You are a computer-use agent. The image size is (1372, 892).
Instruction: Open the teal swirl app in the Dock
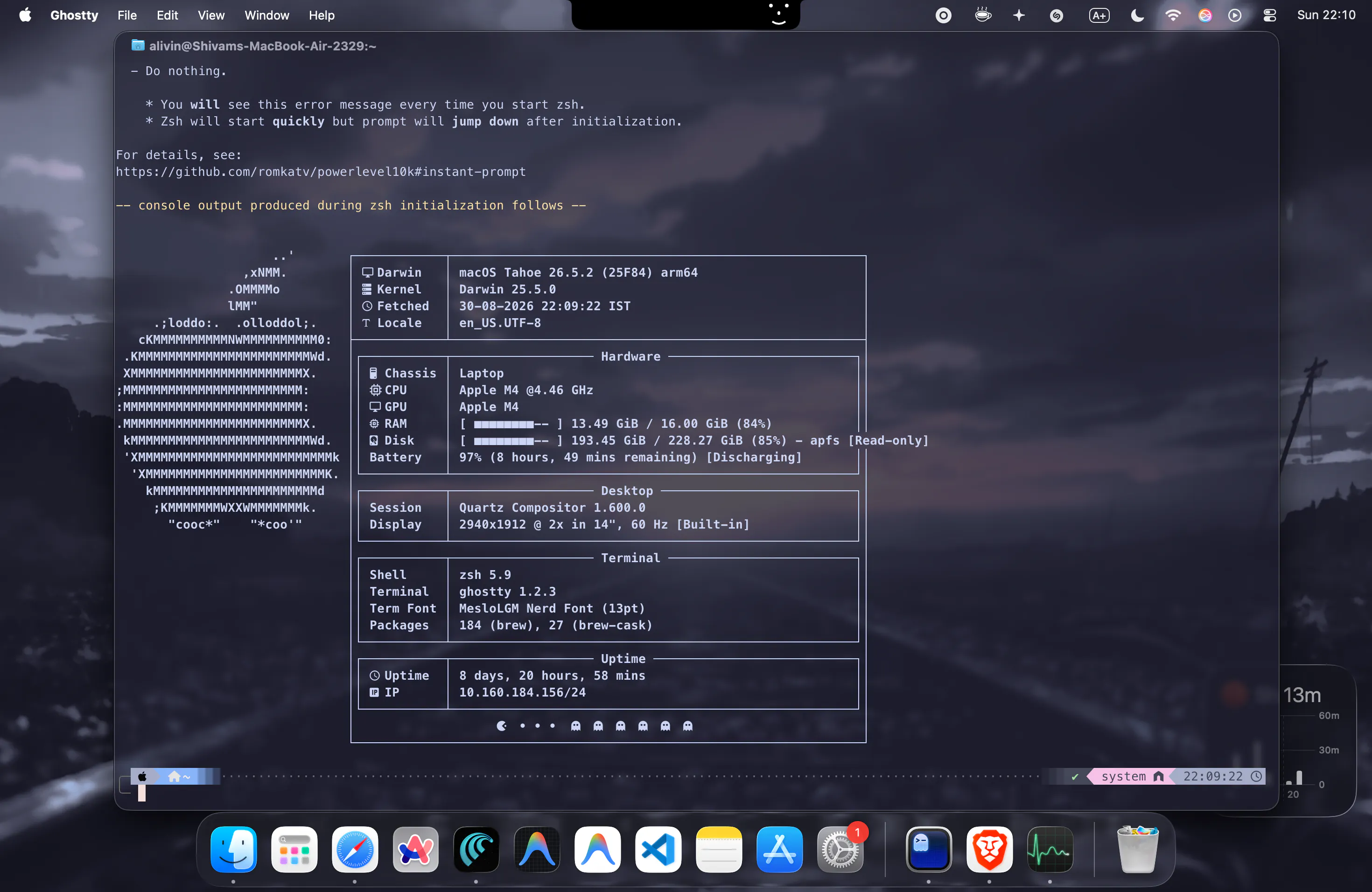[x=476, y=850]
